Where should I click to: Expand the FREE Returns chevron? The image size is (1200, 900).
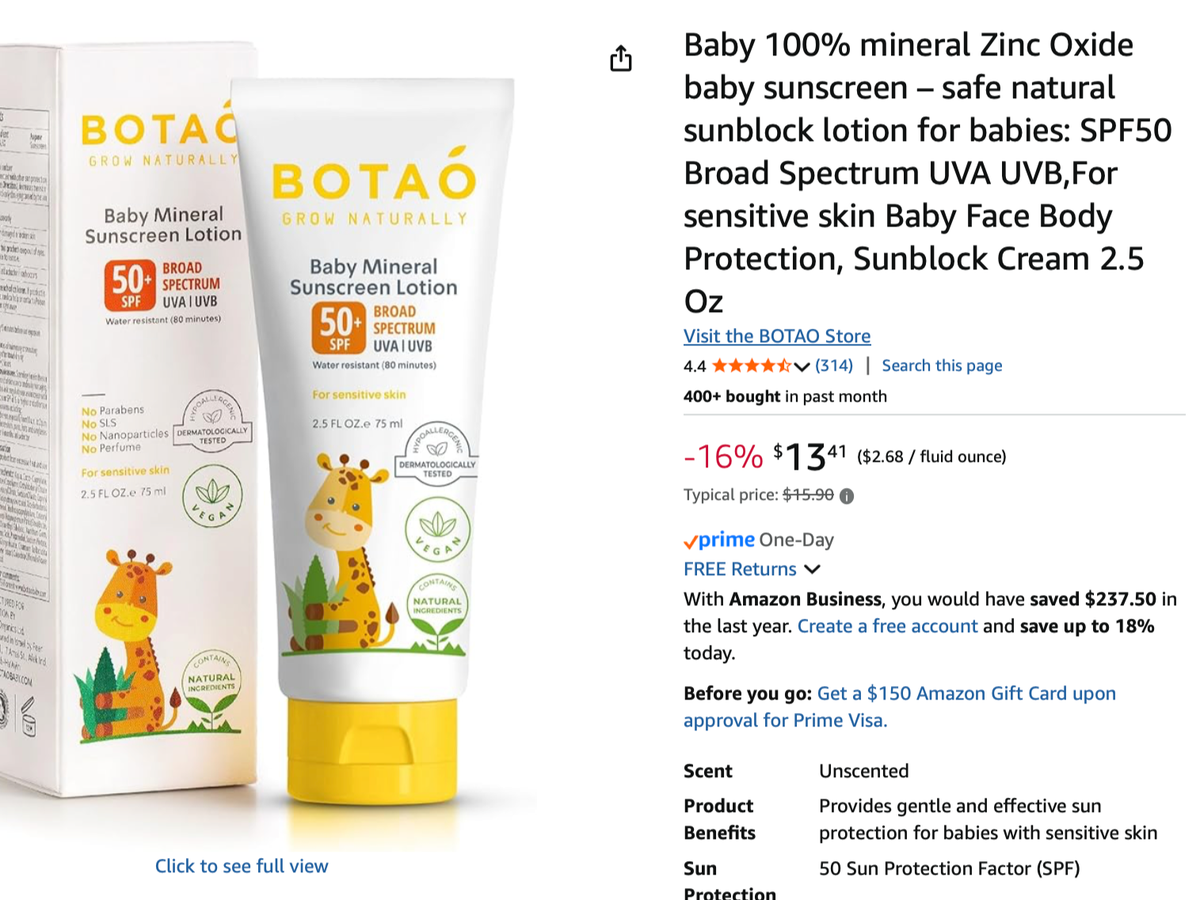tap(812, 570)
